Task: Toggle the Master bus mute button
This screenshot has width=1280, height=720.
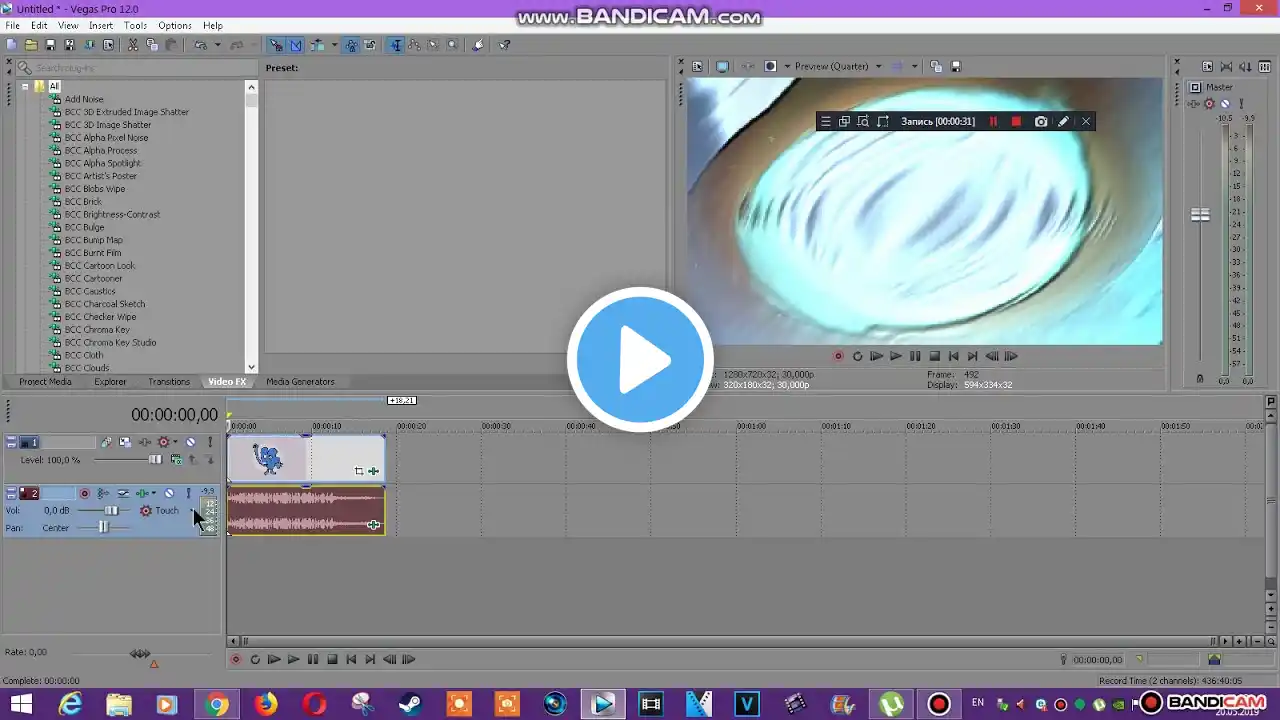Action: coord(1225,104)
